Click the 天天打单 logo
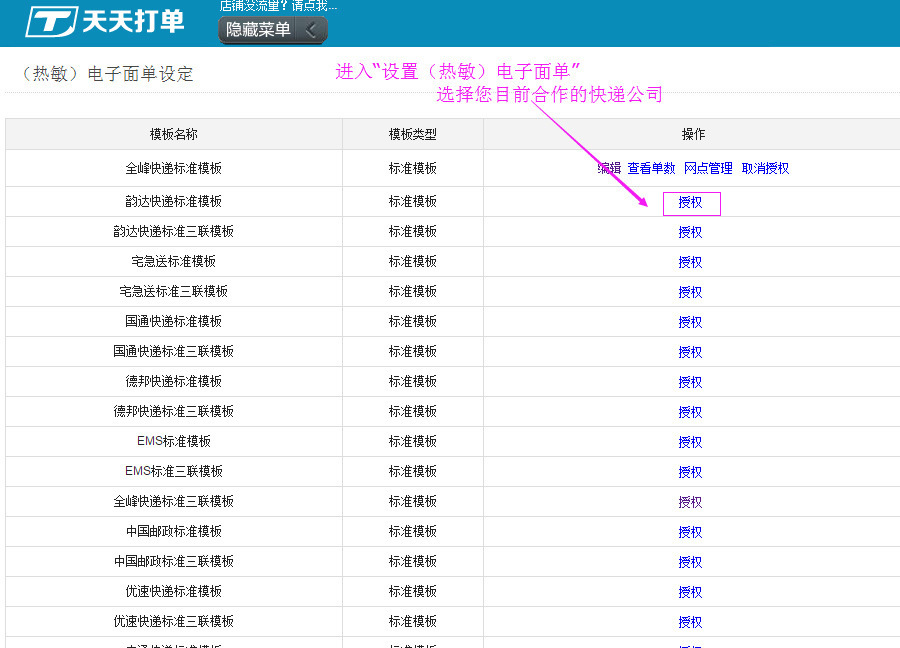 [105, 21]
